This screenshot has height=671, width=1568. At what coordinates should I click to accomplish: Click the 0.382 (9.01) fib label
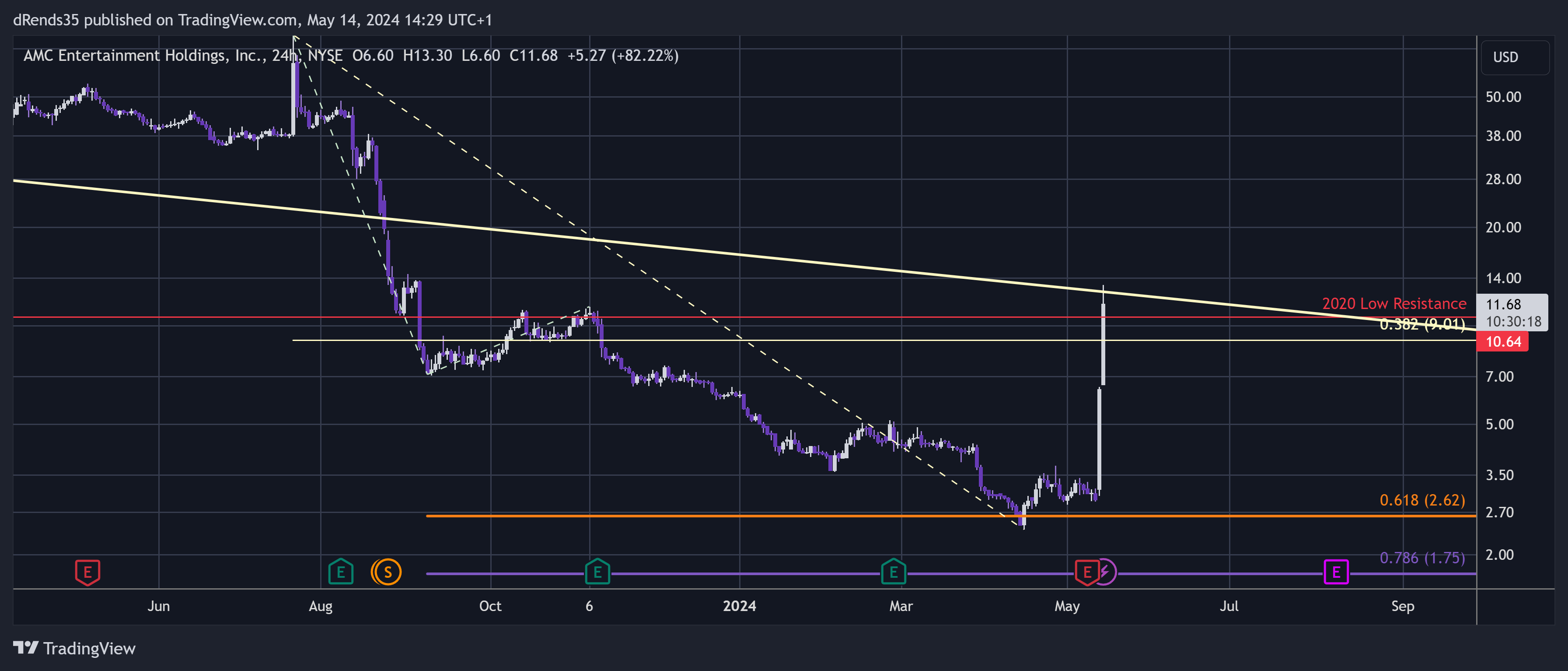pyautogui.click(x=1422, y=324)
